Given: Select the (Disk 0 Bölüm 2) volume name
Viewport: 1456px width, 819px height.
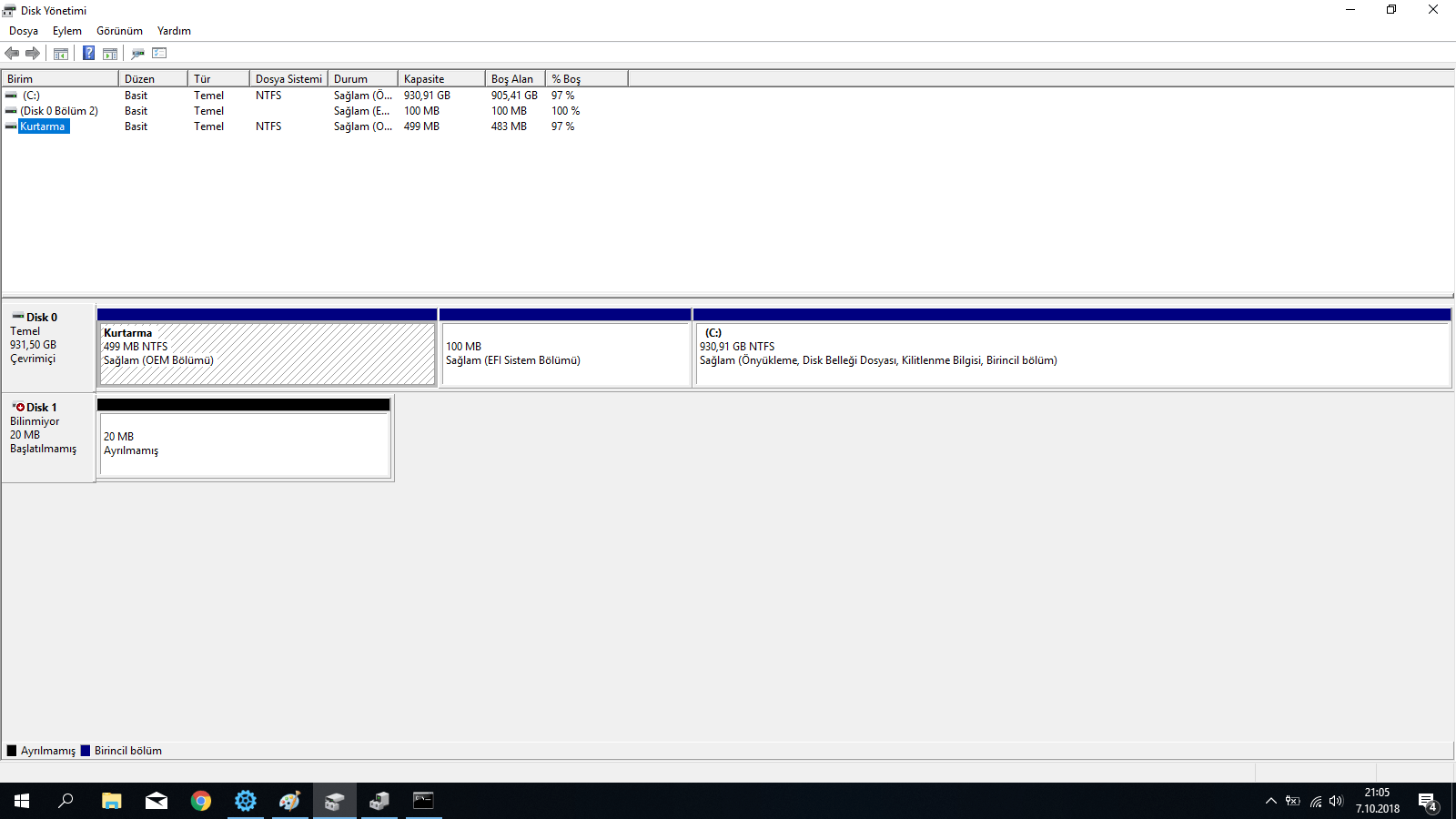Looking at the screenshot, I should [59, 111].
